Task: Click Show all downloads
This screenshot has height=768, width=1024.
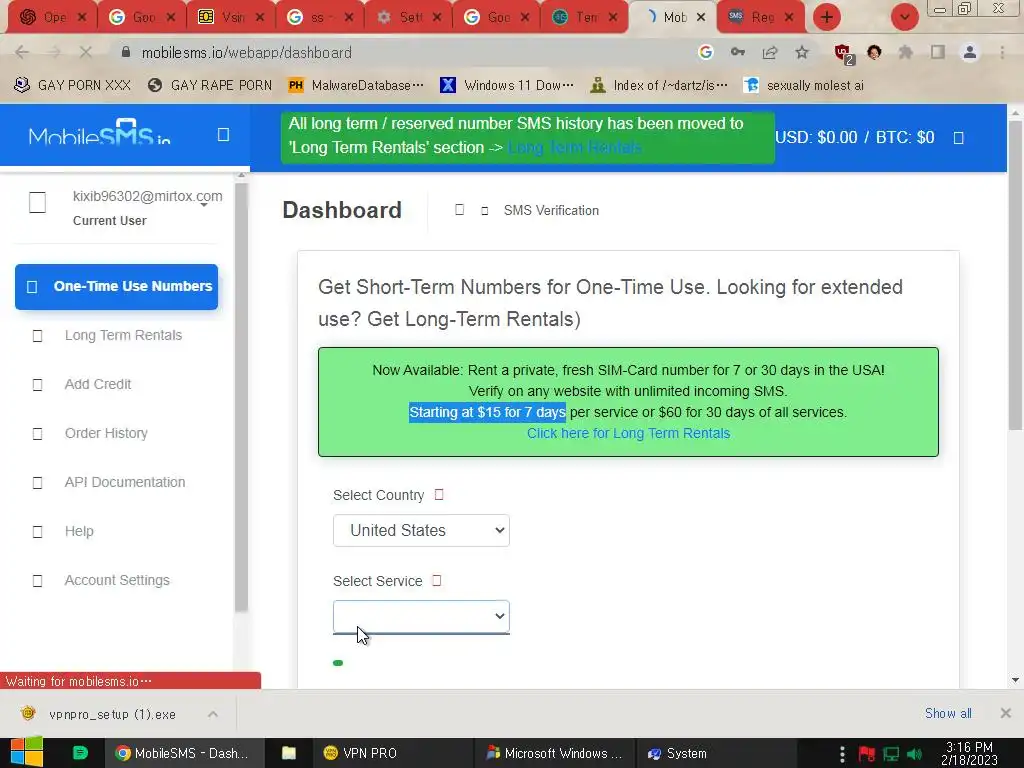Action: point(948,713)
